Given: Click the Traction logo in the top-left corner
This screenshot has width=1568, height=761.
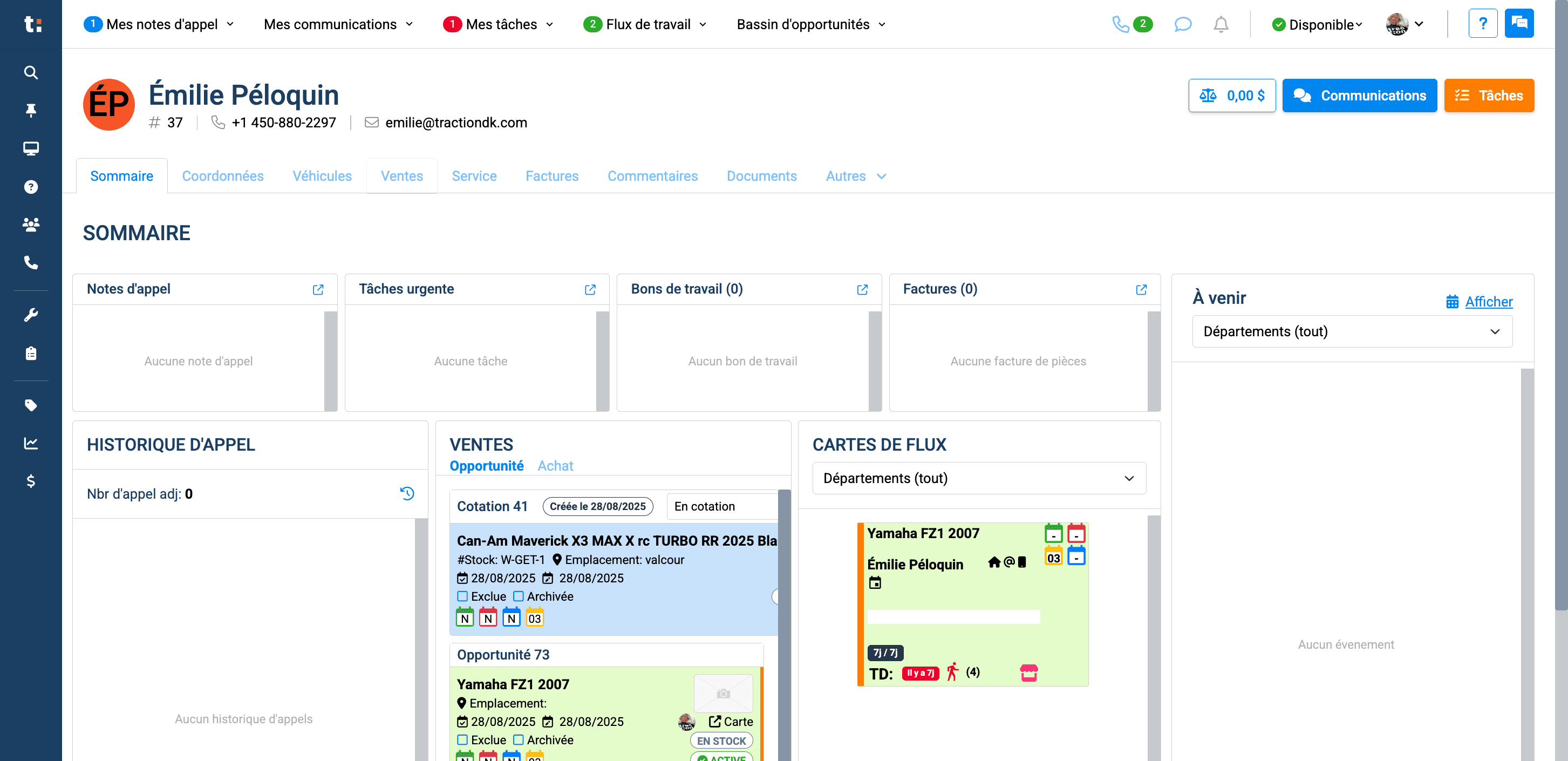Looking at the screenshot, I should [32, 24].
